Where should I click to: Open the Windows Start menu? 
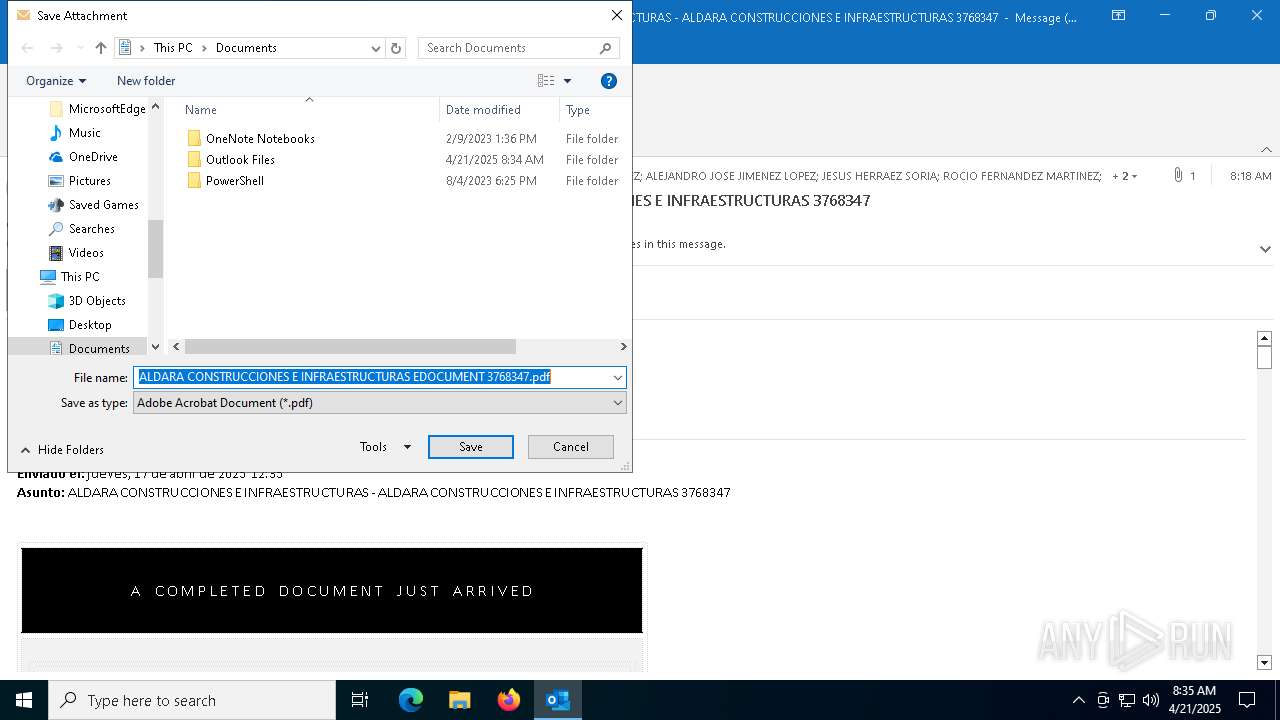[24, 700]
